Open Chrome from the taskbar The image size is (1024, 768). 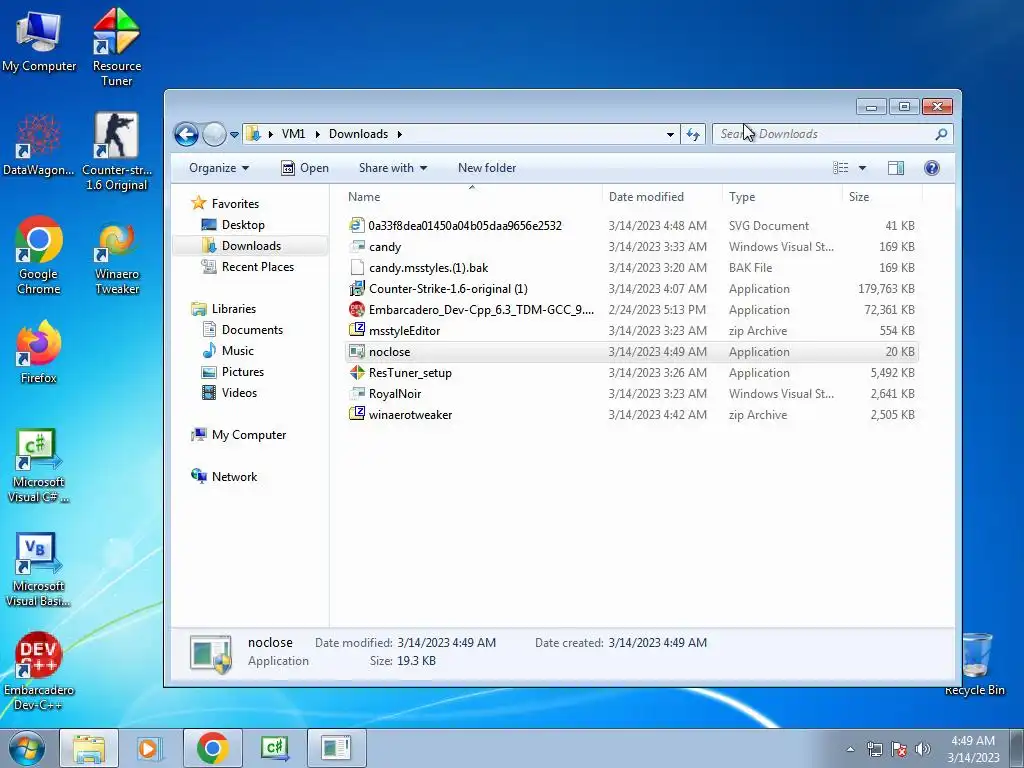(x=212, y=748)
